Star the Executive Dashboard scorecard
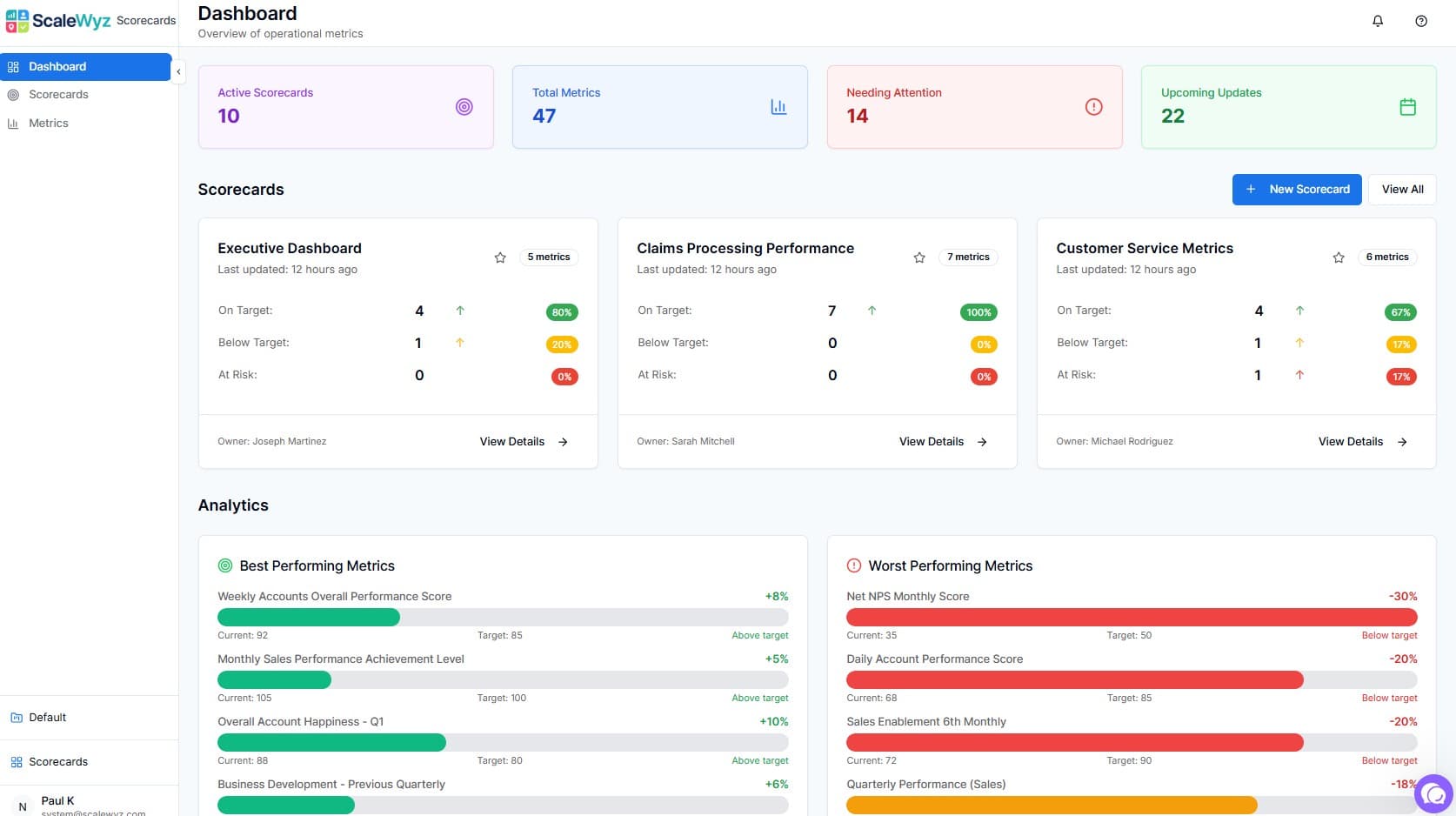 pos(500,258)
